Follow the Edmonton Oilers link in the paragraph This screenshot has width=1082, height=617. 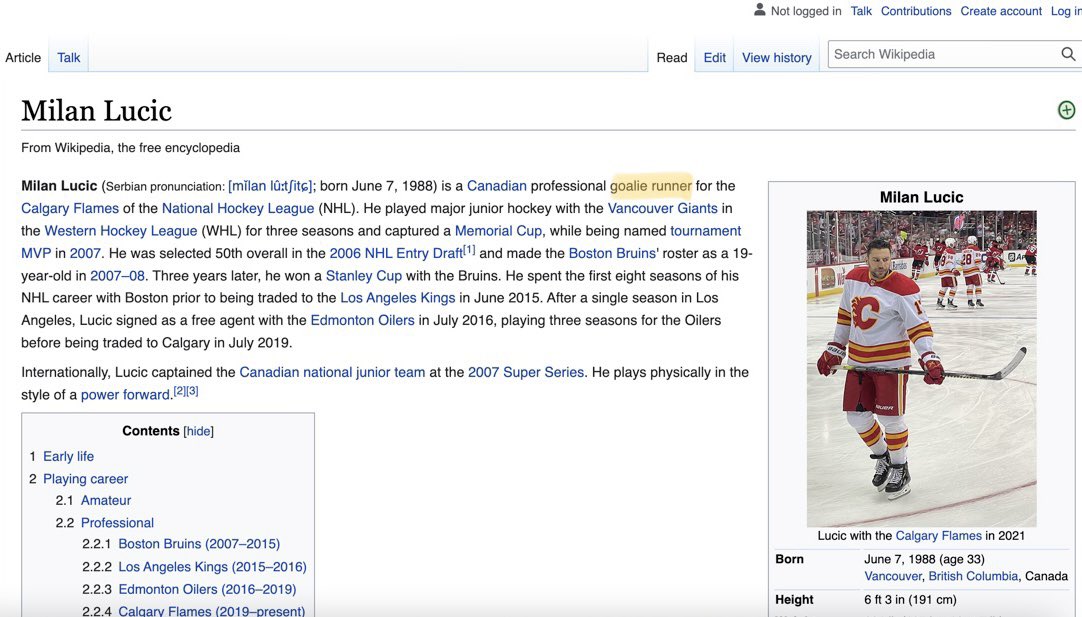tap(362, 320)
